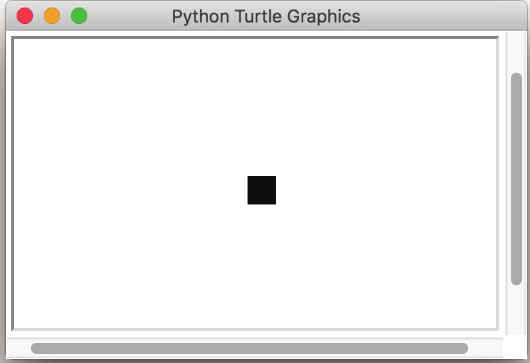
Task: Click horizontal scrollbar track left of thumb
Action: coord(19,348)
